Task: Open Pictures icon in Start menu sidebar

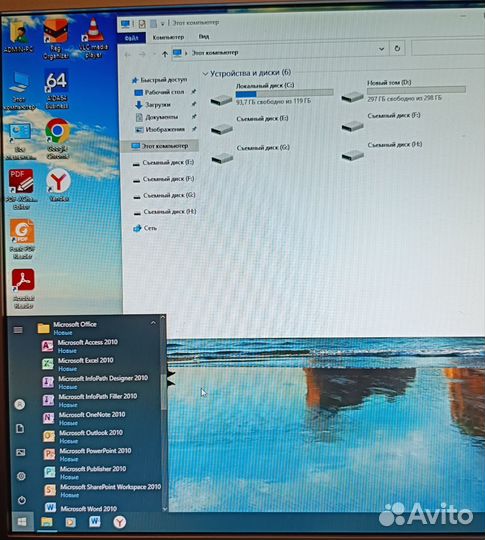Action: coord(21,452)
